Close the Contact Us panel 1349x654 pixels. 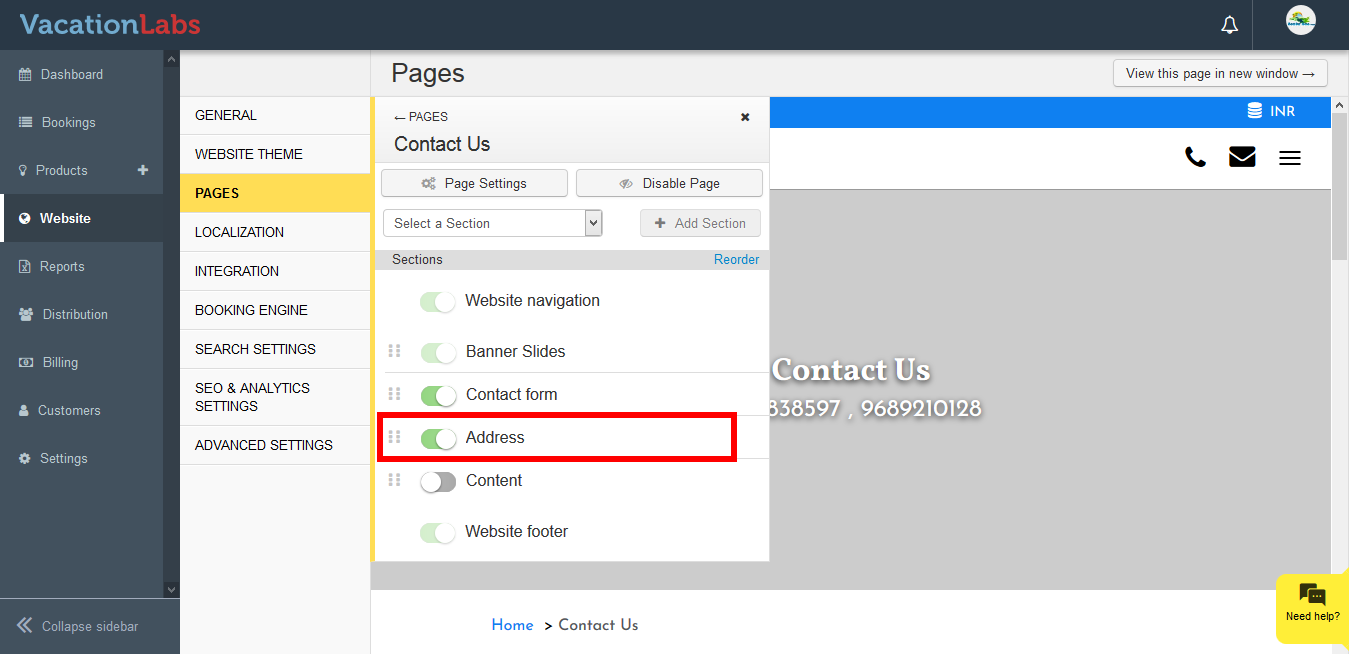click(745, 117)
